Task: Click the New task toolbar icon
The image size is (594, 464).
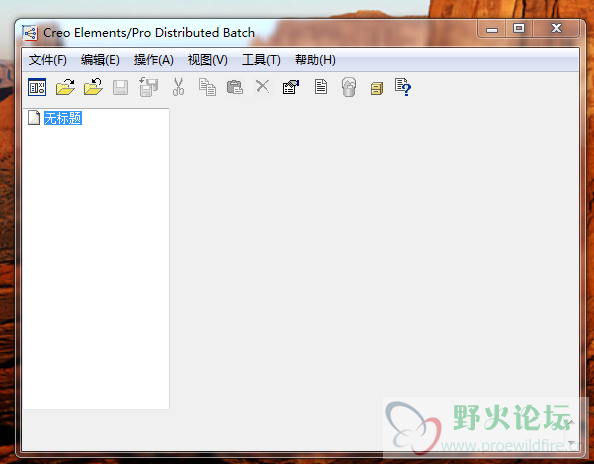Action: (x=37, y=87)
